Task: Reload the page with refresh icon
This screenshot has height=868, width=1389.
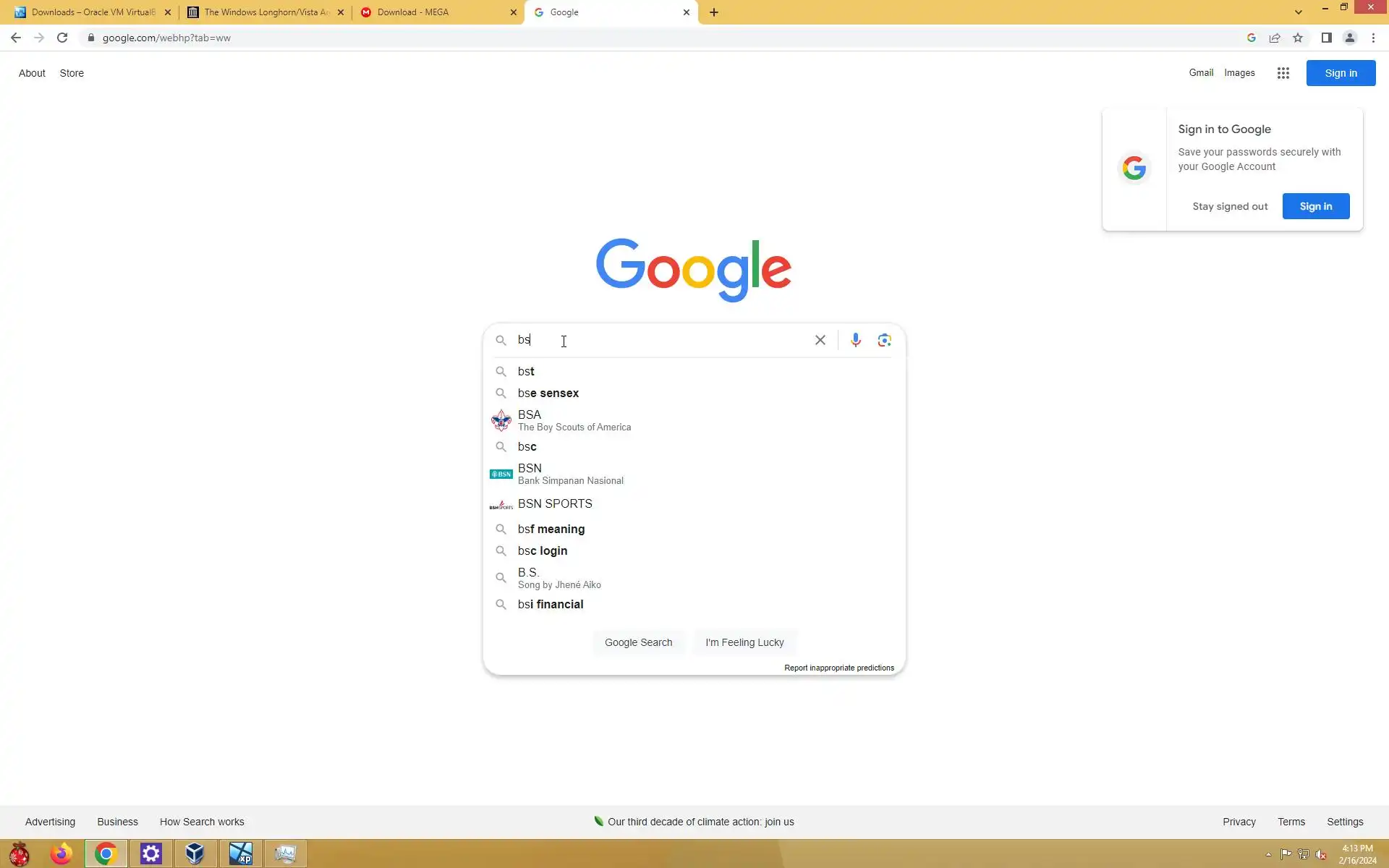Action: (x=62, y=38)
